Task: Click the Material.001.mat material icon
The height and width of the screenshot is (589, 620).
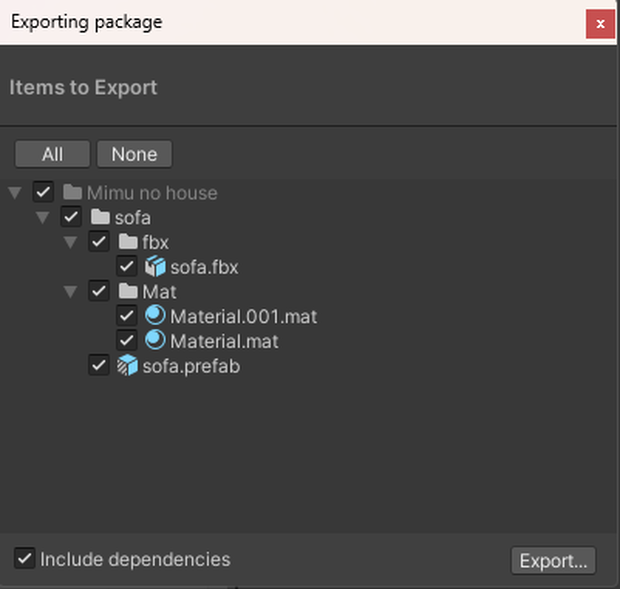Action: click(x=155, y=316)
